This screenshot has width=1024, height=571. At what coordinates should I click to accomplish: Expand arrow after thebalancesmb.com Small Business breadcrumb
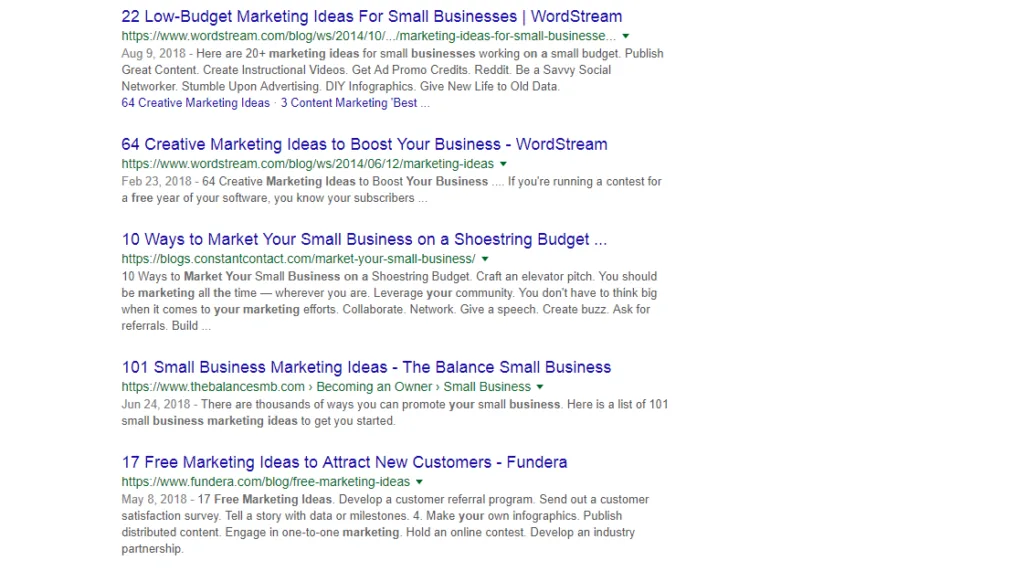coord(540,387)
